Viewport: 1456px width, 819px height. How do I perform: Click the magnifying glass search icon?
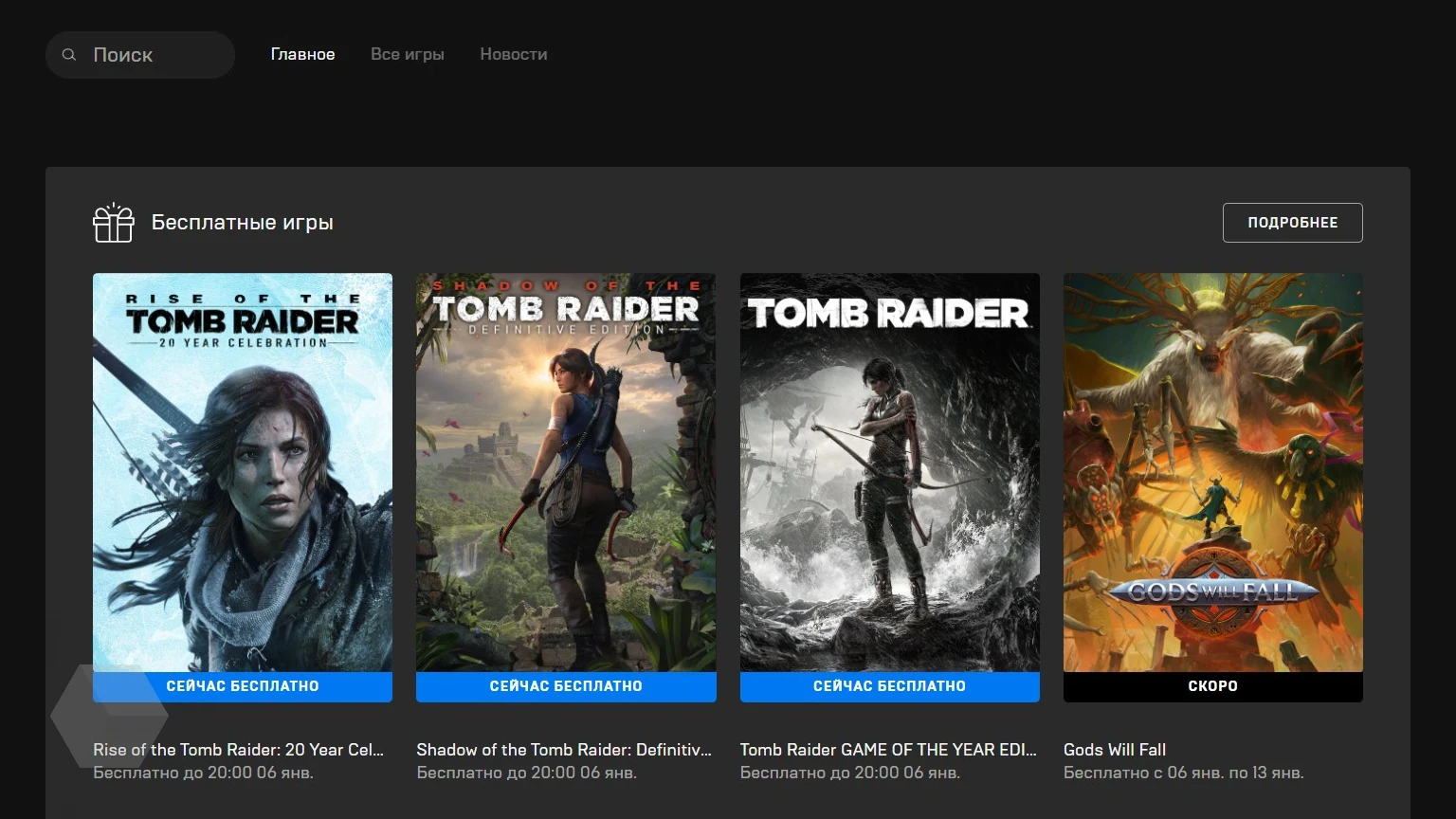click(69, 55)
